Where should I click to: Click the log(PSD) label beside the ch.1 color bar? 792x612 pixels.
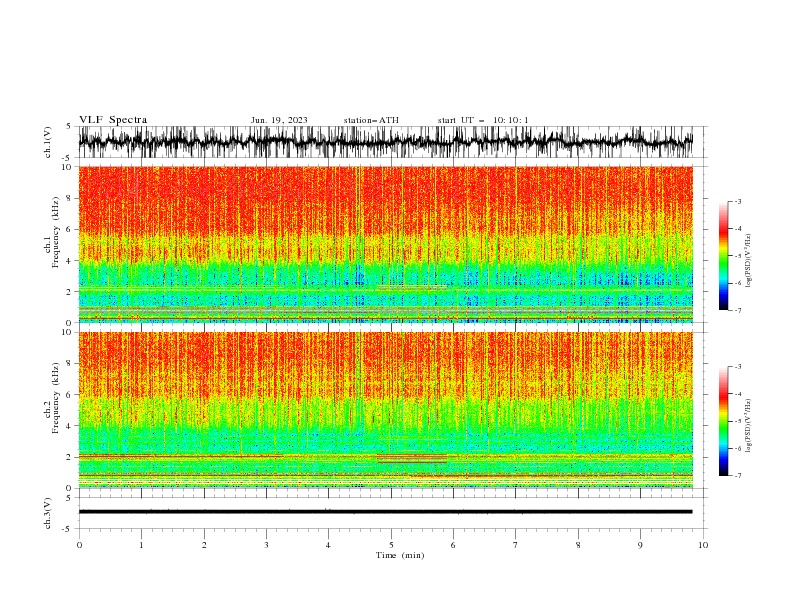click(748, 261)
